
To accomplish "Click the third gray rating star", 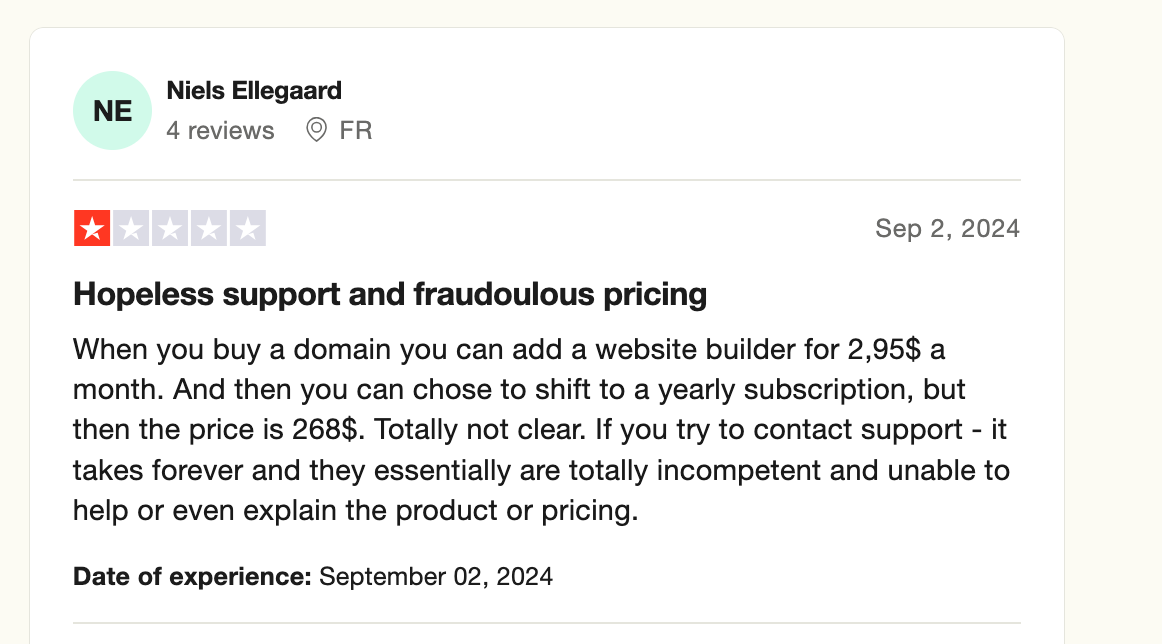I will [170, 229].
